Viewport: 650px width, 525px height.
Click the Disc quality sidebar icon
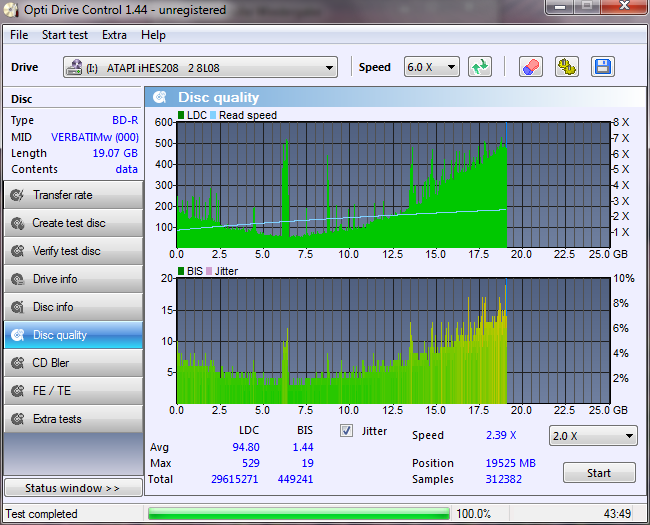tap(17, 335)
